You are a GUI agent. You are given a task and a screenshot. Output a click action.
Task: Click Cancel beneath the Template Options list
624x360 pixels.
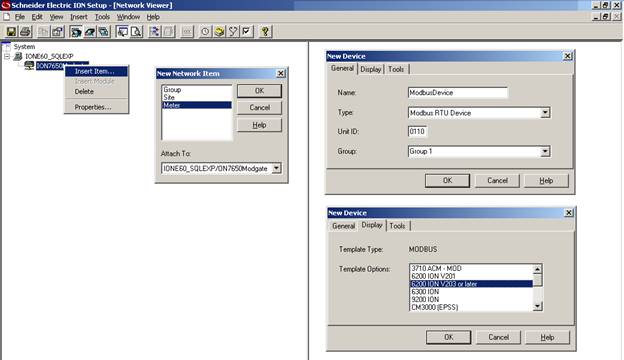499,337
